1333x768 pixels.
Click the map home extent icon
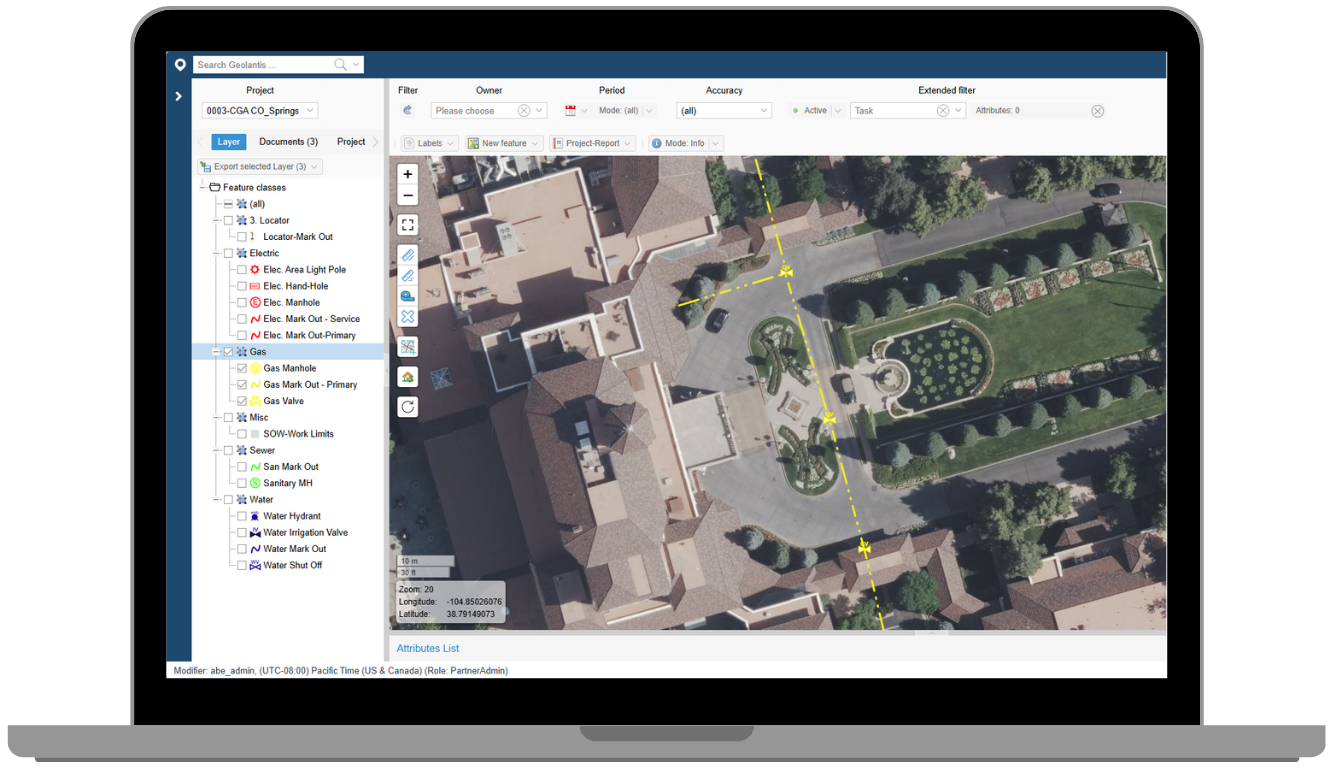[407, 377]
